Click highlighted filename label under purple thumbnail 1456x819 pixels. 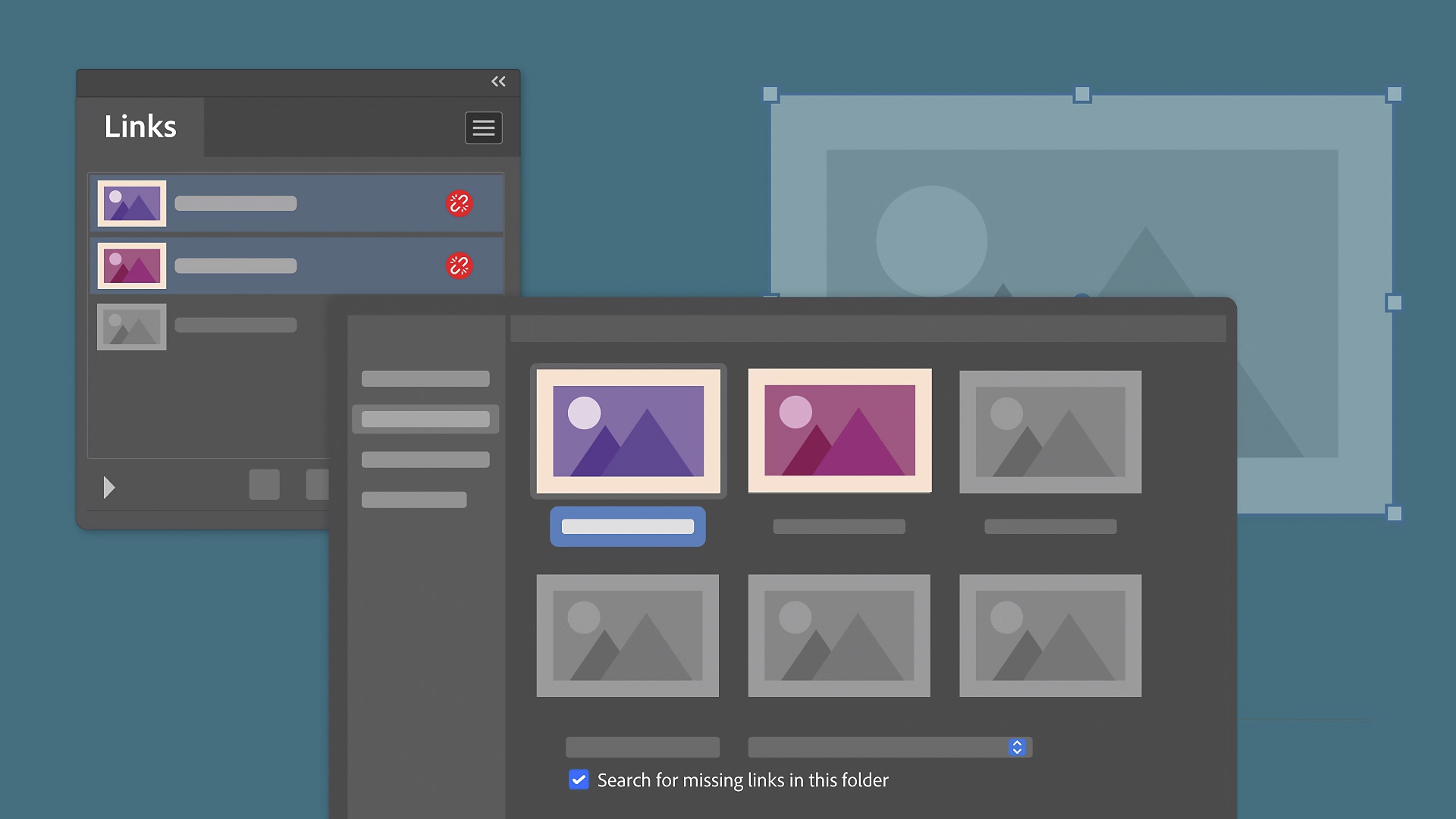[627, 526]
